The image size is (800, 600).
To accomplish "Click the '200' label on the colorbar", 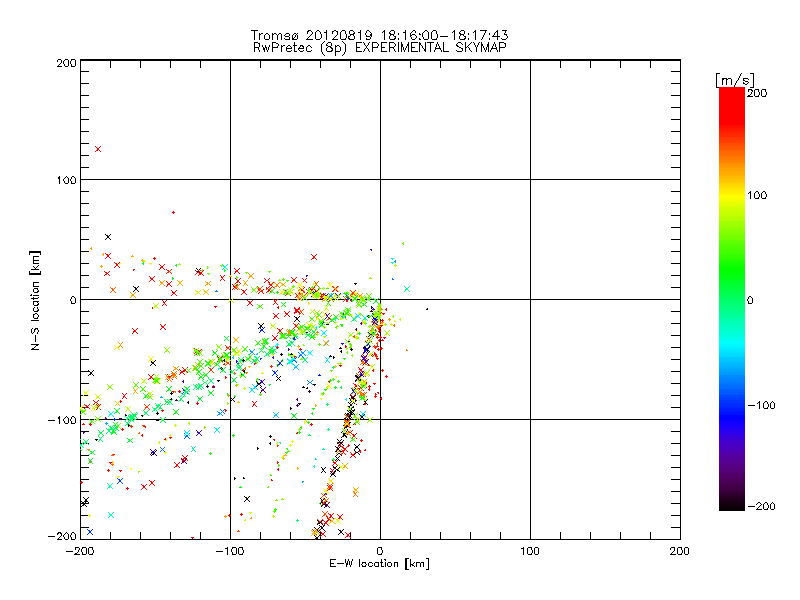I will click(x=757, y=93).
